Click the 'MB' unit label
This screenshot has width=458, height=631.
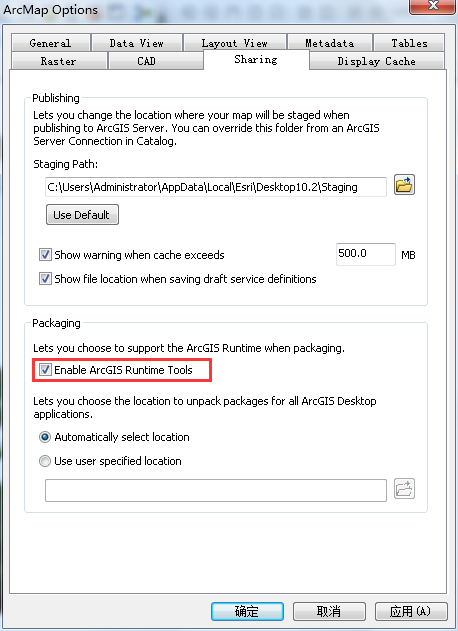(x=408, y=255)
